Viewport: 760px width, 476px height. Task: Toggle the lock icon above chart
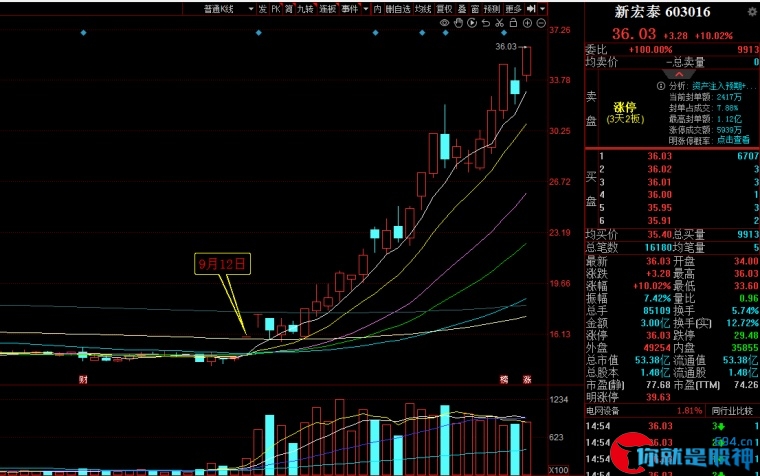(514, 23)
